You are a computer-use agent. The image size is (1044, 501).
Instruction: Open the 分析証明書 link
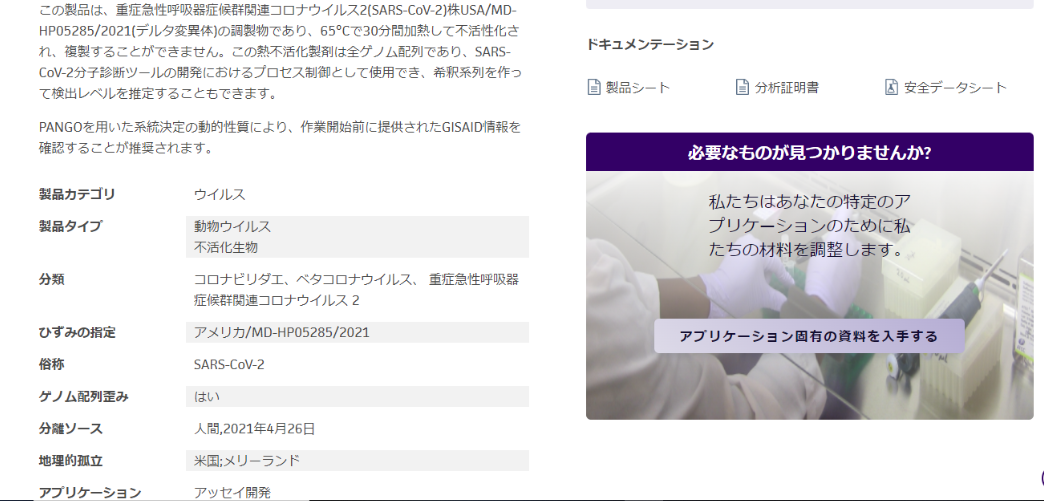pyautogui.click(x=786, y=87)
